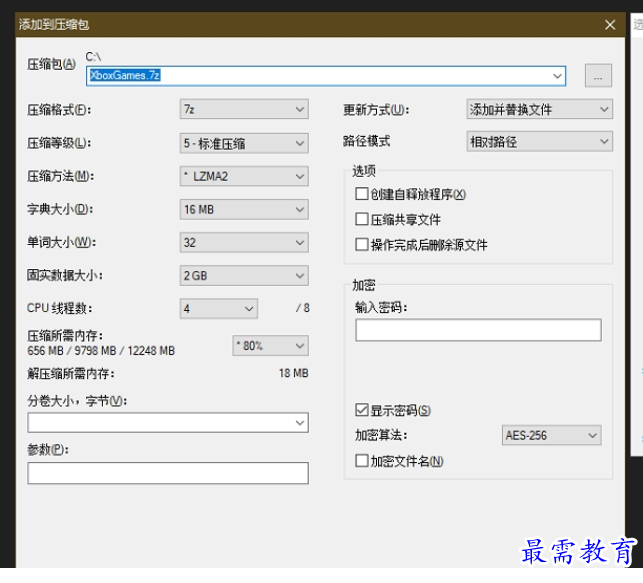Open the archive format 7z dropdown

tap(243, 109)
